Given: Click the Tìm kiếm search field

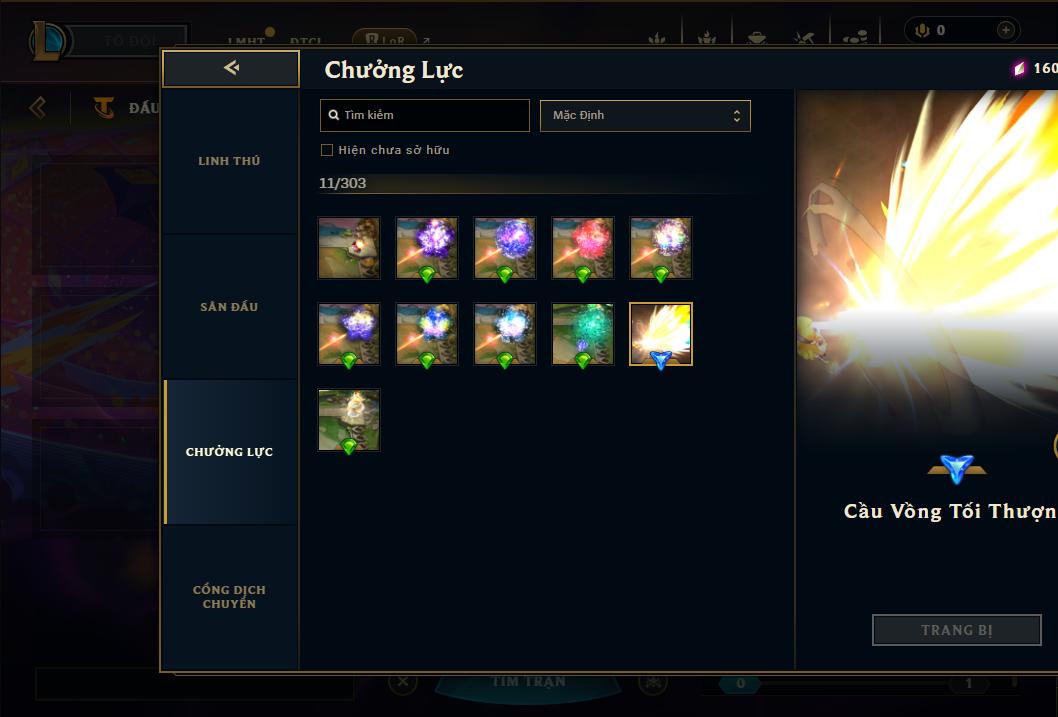Looking at the screenshot, I should 424,115.
